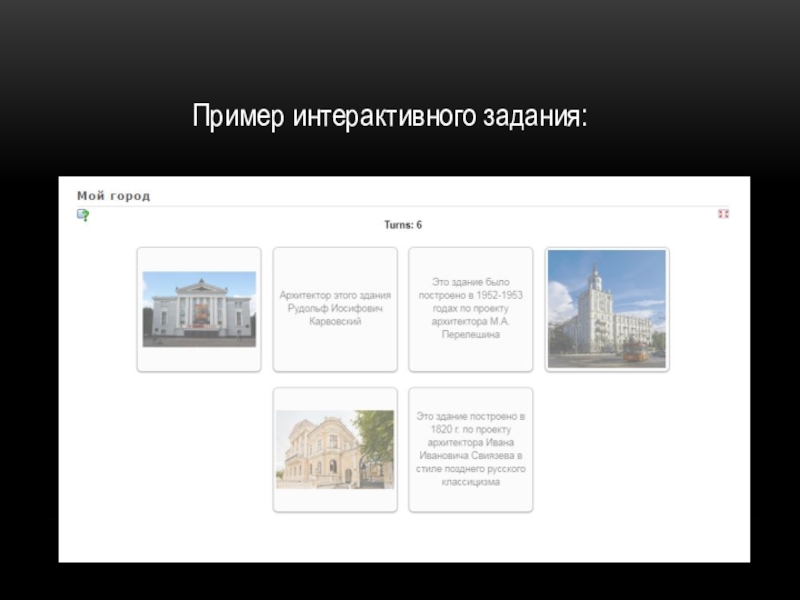Click the help question-mark icon

83,215
